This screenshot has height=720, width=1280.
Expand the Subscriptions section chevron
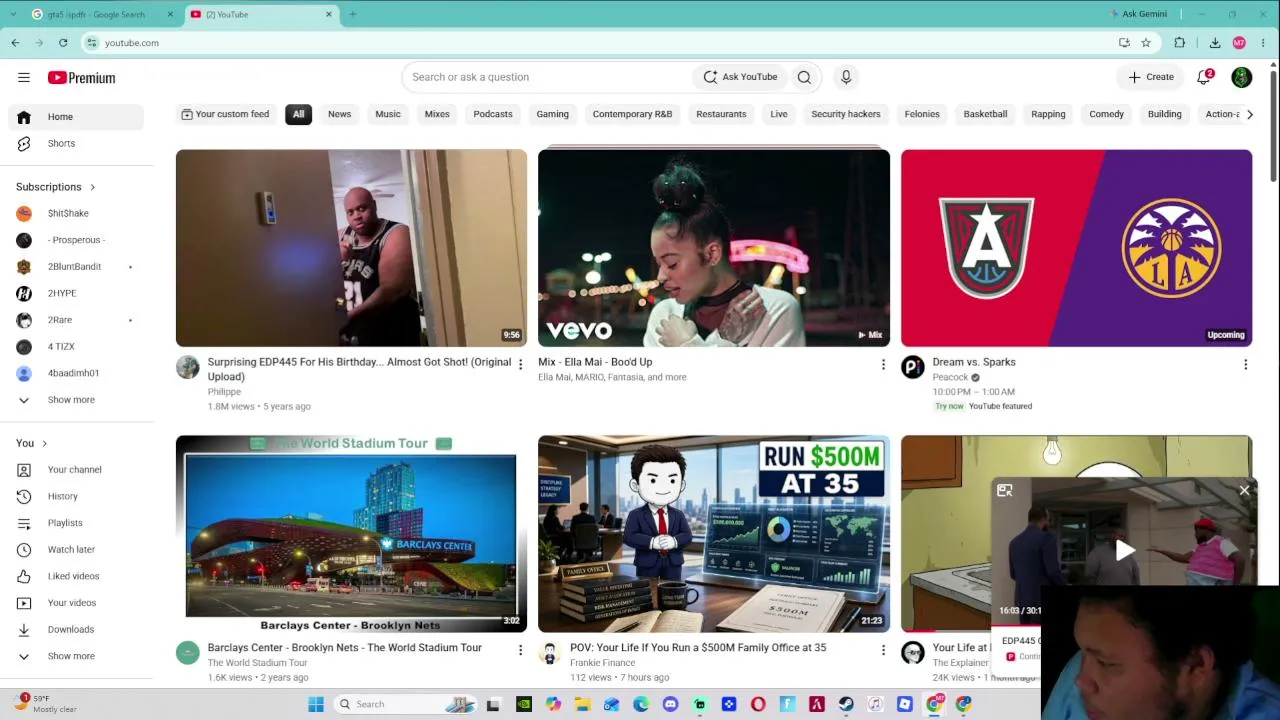click(x=92, y=187)
